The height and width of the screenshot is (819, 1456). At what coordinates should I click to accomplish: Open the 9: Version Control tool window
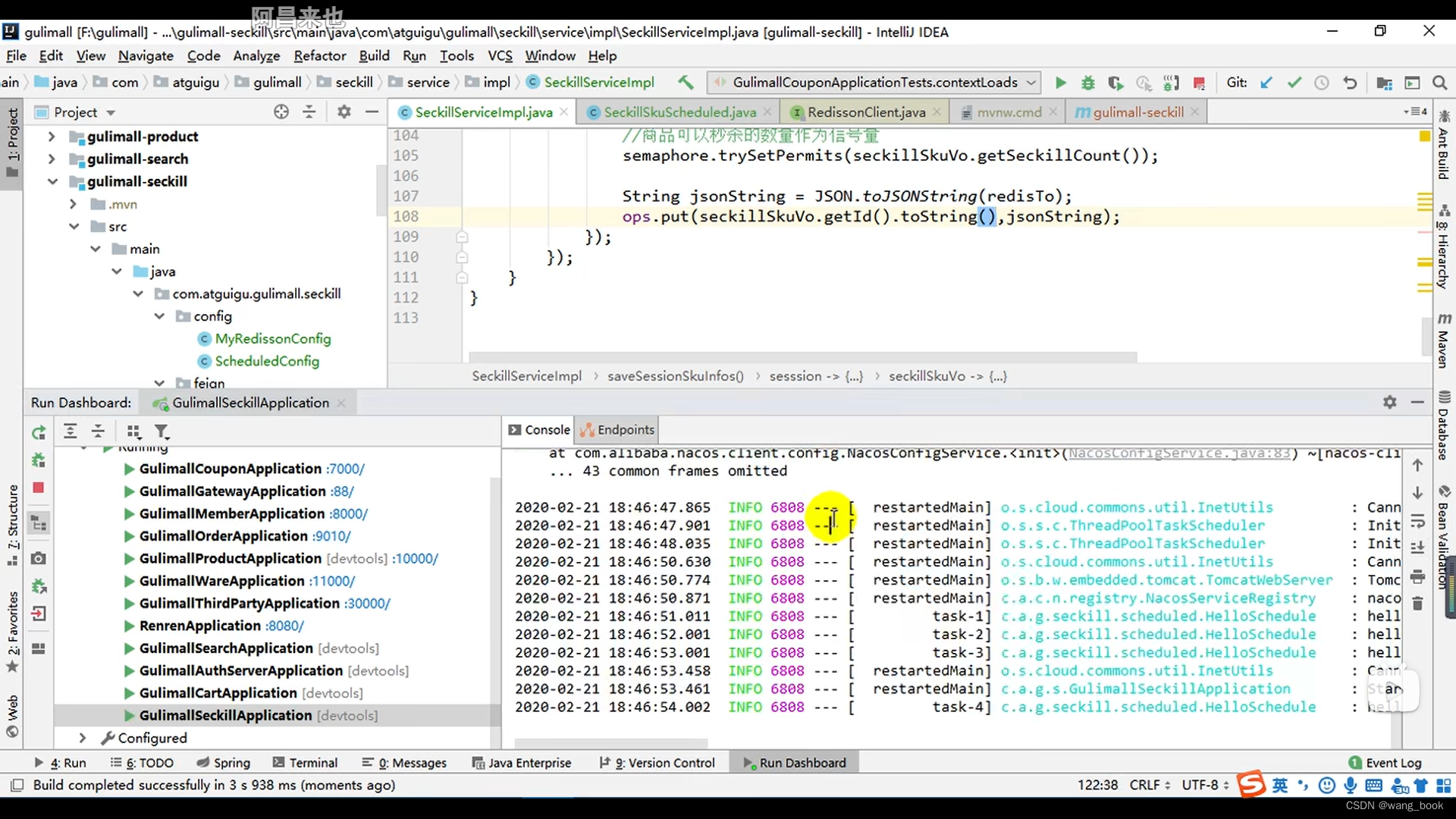[657, 763]
